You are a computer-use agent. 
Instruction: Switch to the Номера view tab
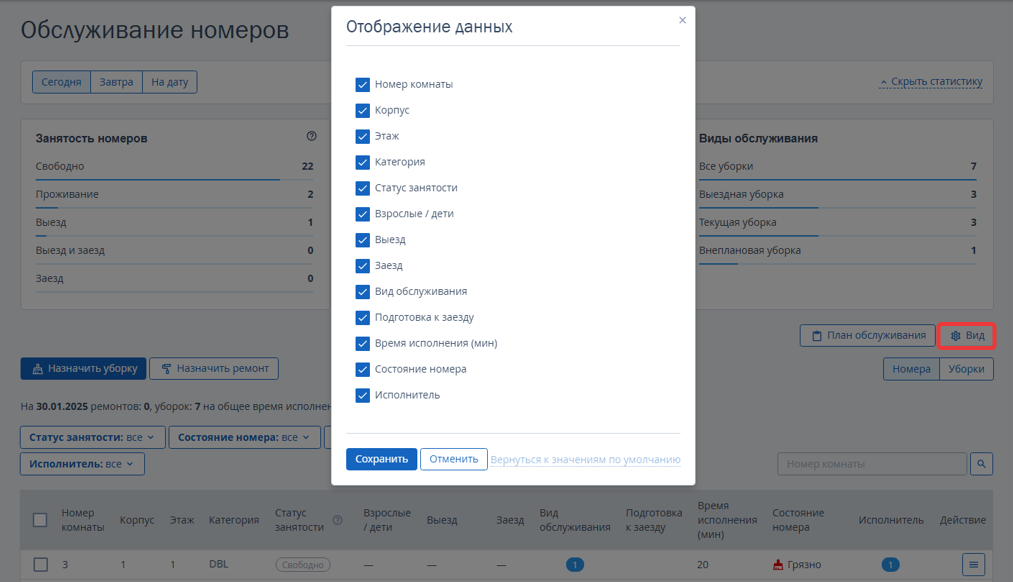pyautogui.click(x=911, y=369)
